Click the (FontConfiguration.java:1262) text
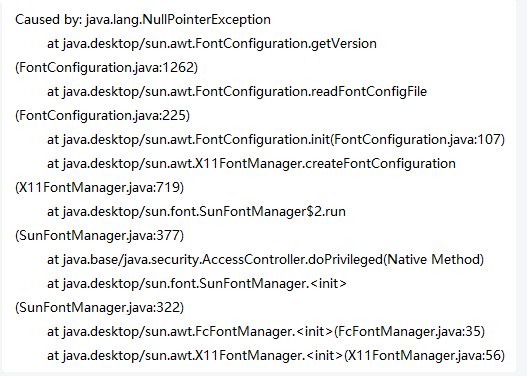Screen dimensions: 527x376 click(x=107, y=68)
